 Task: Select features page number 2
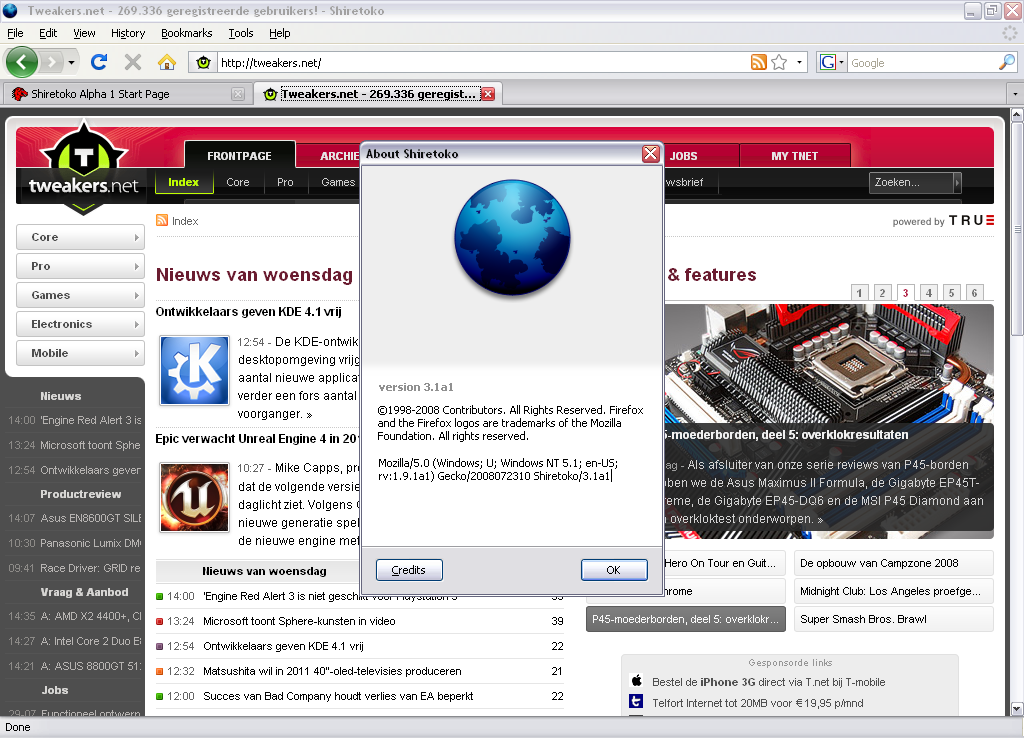pyautogui.click(x=882, y=293)
